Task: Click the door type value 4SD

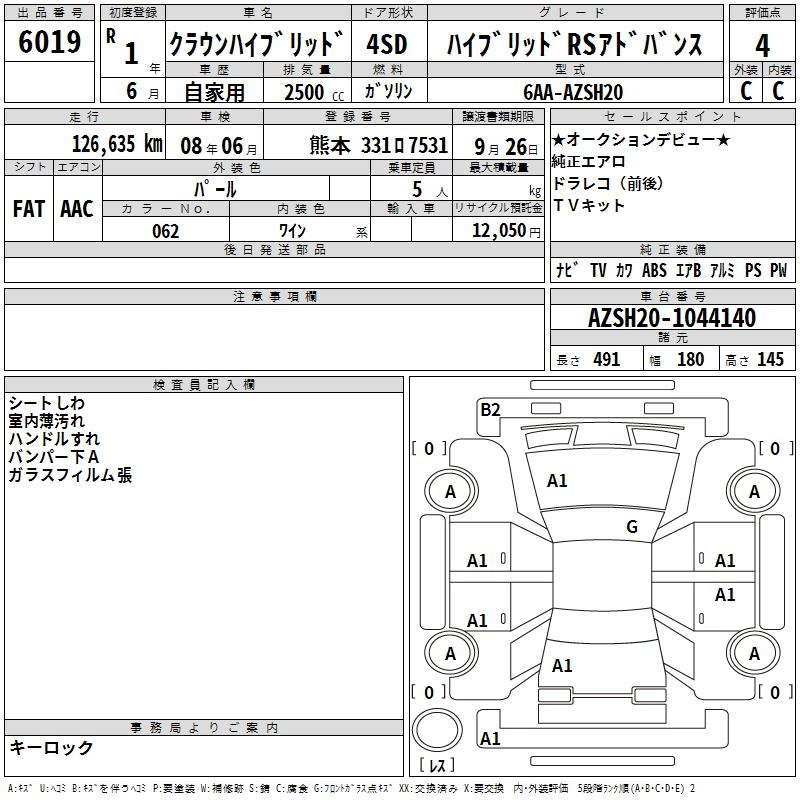Action: 387,44
